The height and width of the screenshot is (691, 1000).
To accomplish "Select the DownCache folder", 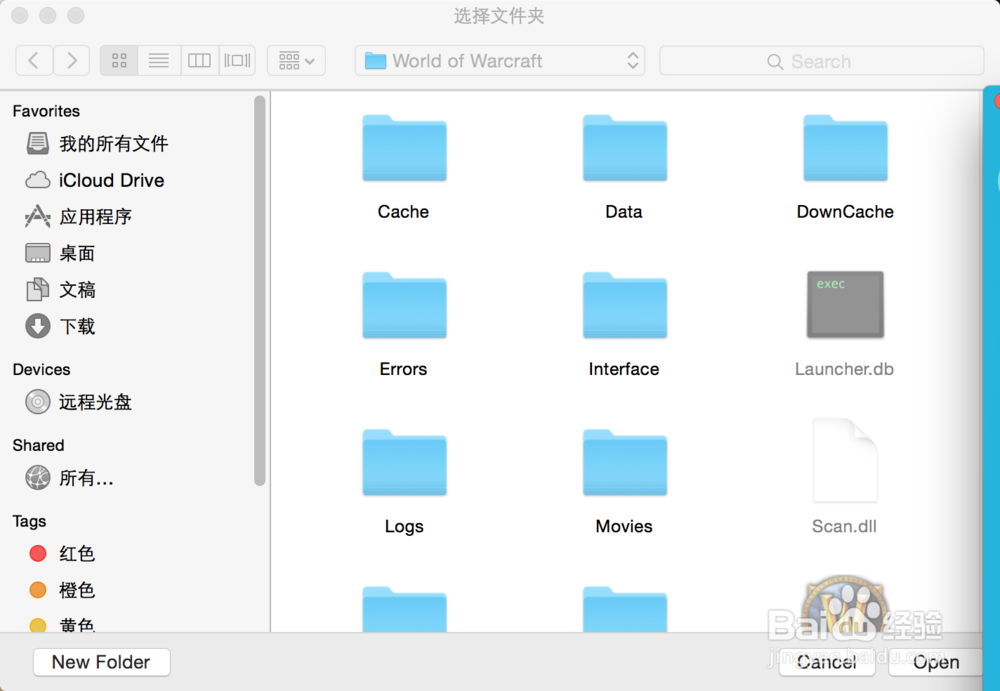I will click(x=845, y=148).
